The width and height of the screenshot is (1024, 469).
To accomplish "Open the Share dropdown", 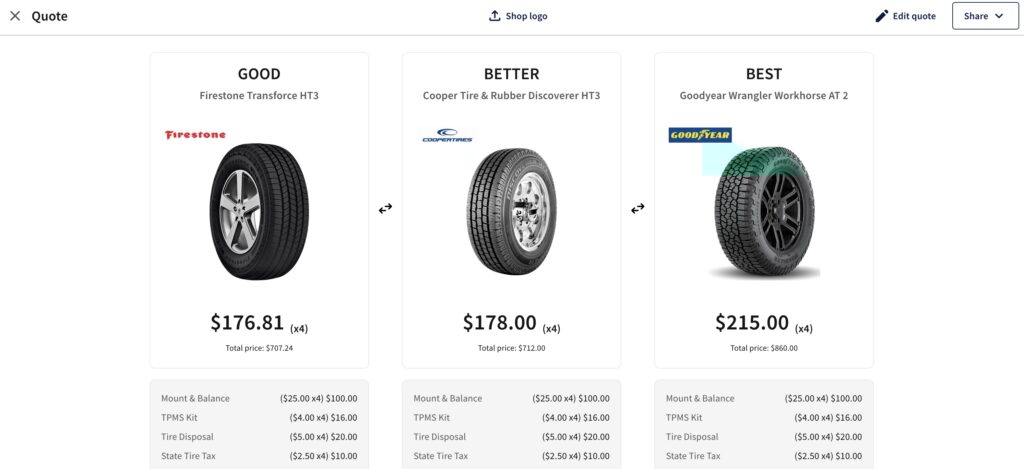I will point(985,16).
